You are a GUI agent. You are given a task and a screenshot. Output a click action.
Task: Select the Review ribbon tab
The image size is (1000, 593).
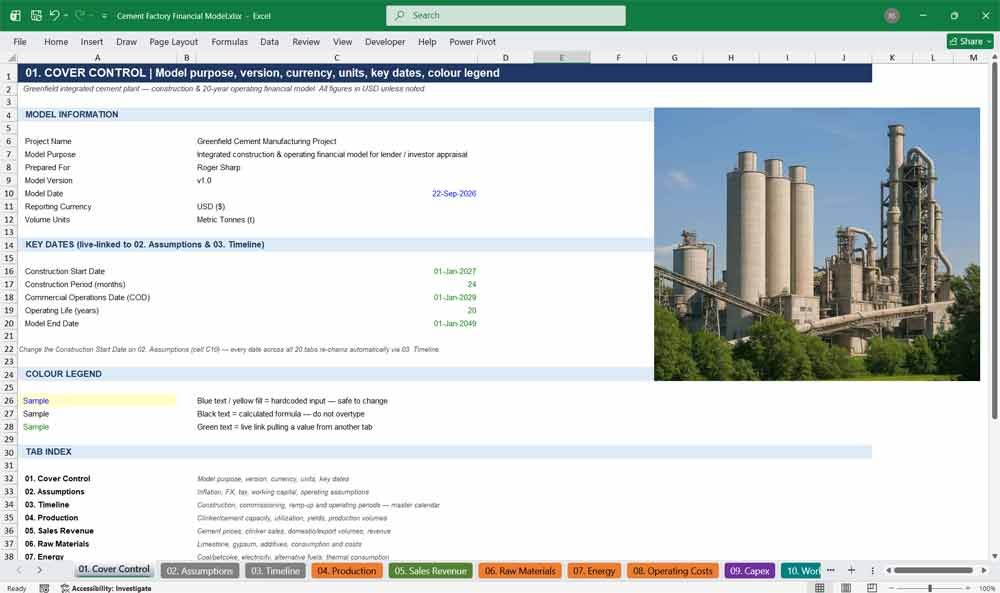pos(306,41)
